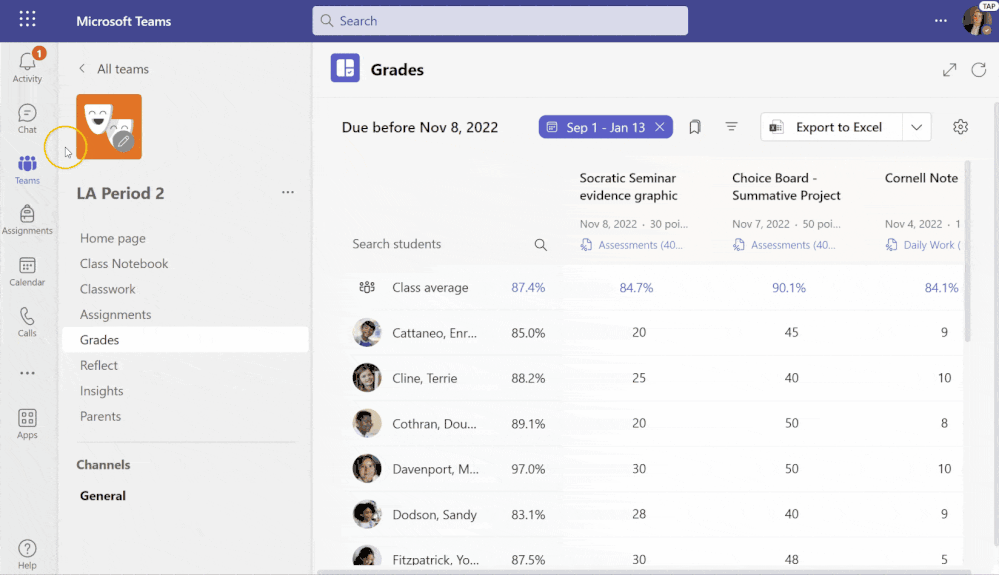This screenshot has height=575, width=999.
Task: Open Cothran, Dou... student name
Action: [435, 423]
